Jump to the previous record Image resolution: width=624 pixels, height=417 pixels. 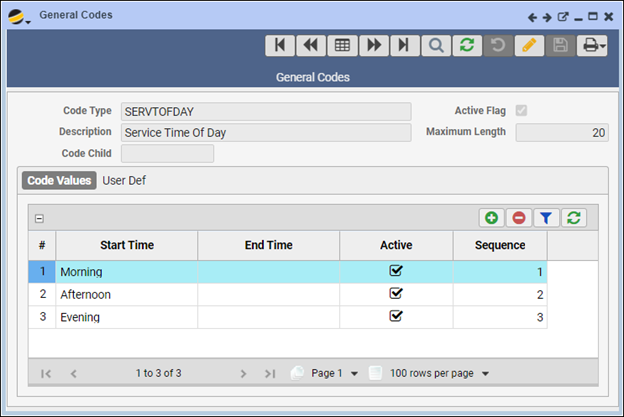pyautogui.click(x=310, y=46)
